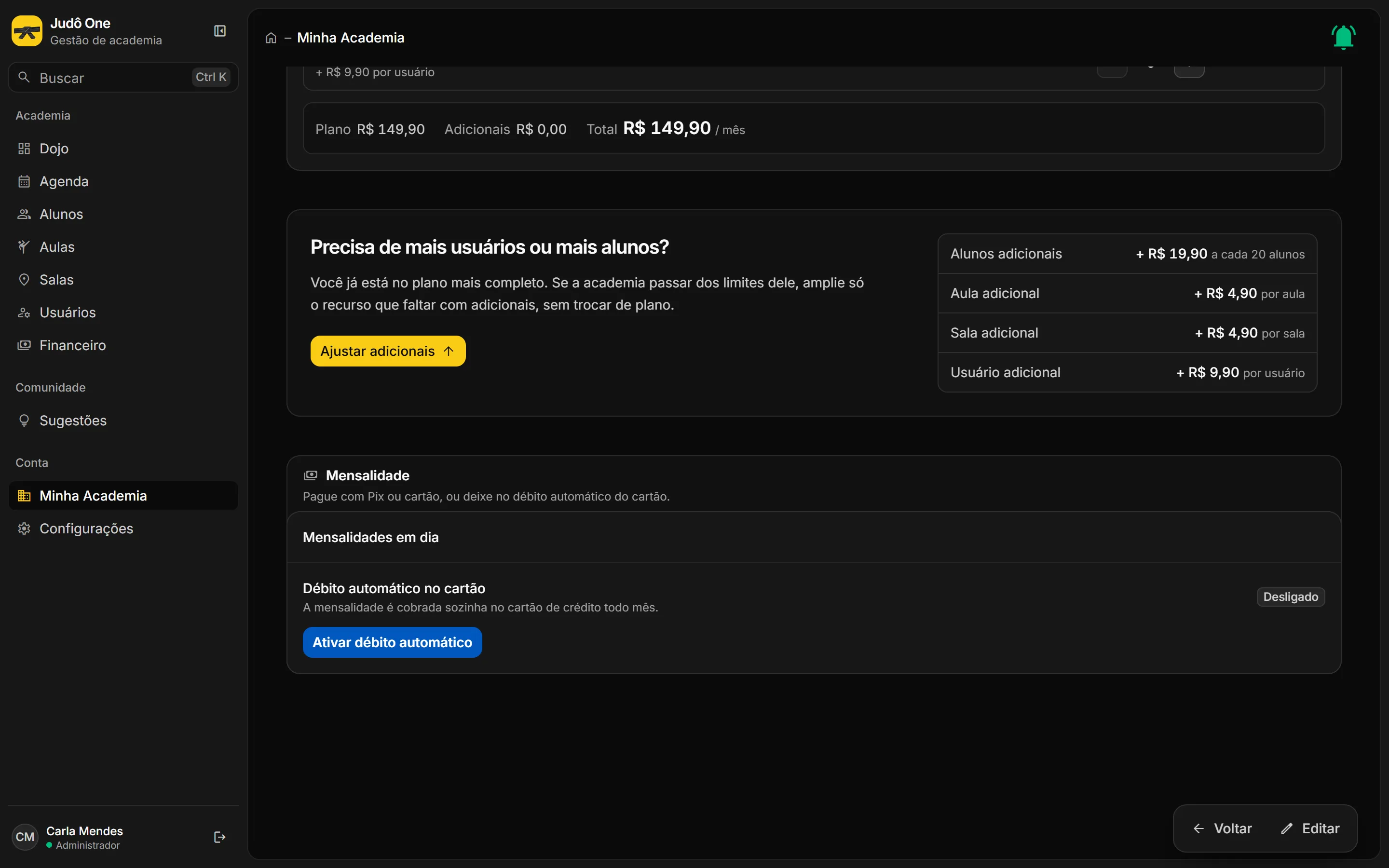1389x868 pixels.
Task: Click the Minha Academia breadcrumb title
Action: 351,38
